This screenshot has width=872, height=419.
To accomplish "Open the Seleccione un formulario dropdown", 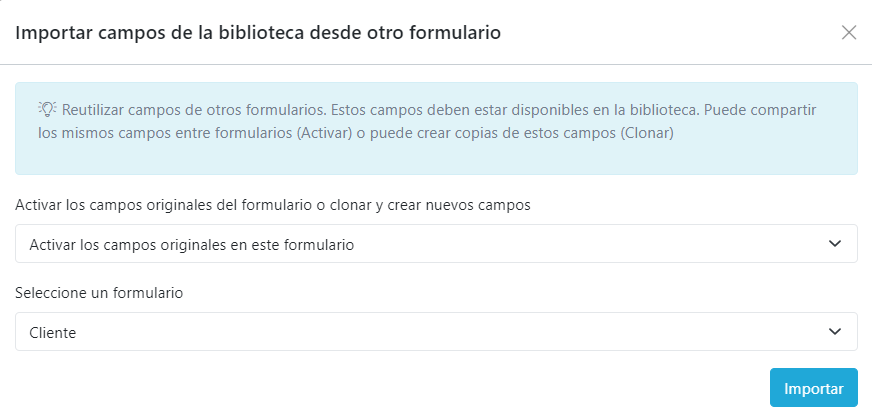I will click(x=436, y=332).
